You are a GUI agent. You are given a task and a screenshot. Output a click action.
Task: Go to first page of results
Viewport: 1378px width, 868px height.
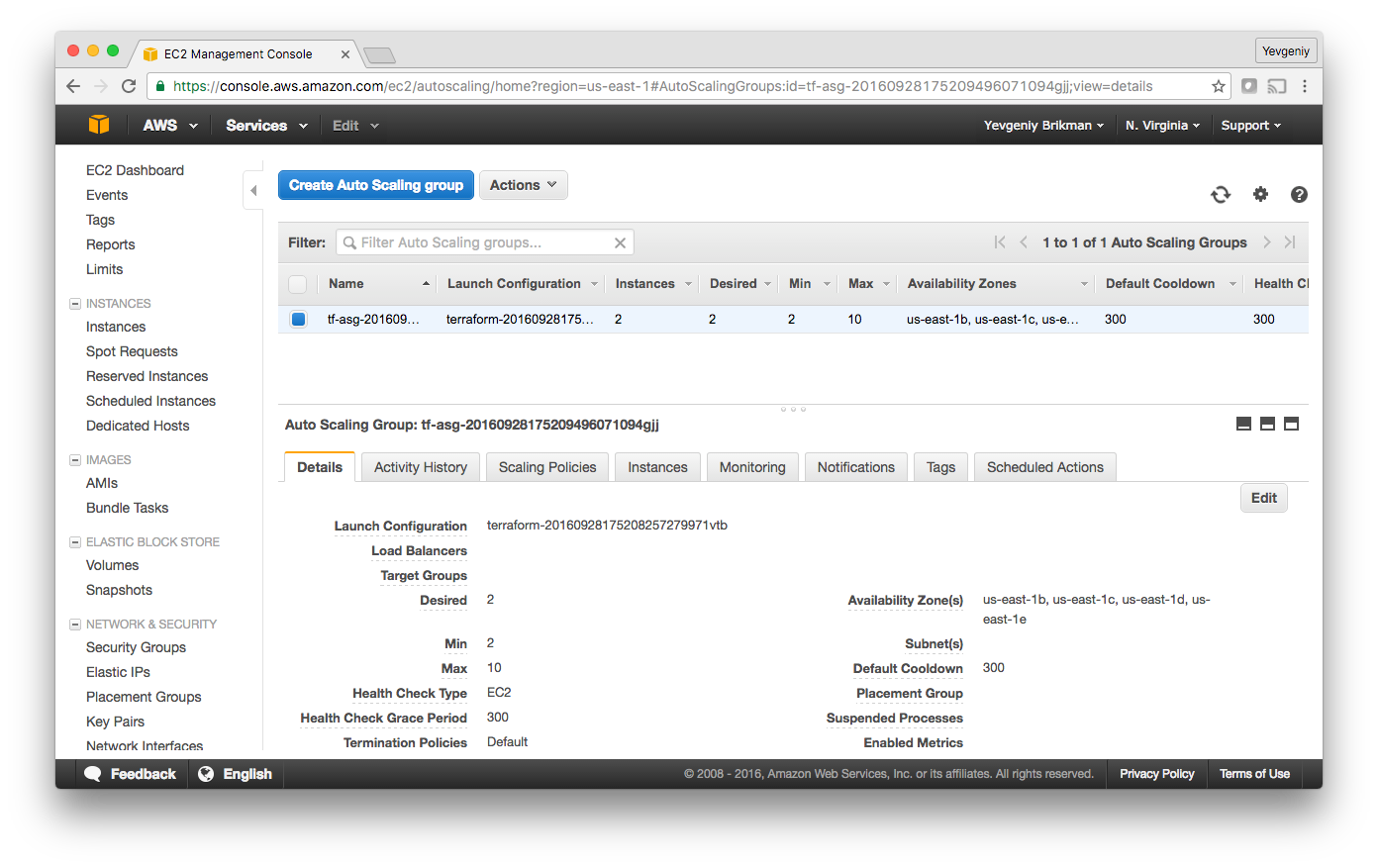1000,242
